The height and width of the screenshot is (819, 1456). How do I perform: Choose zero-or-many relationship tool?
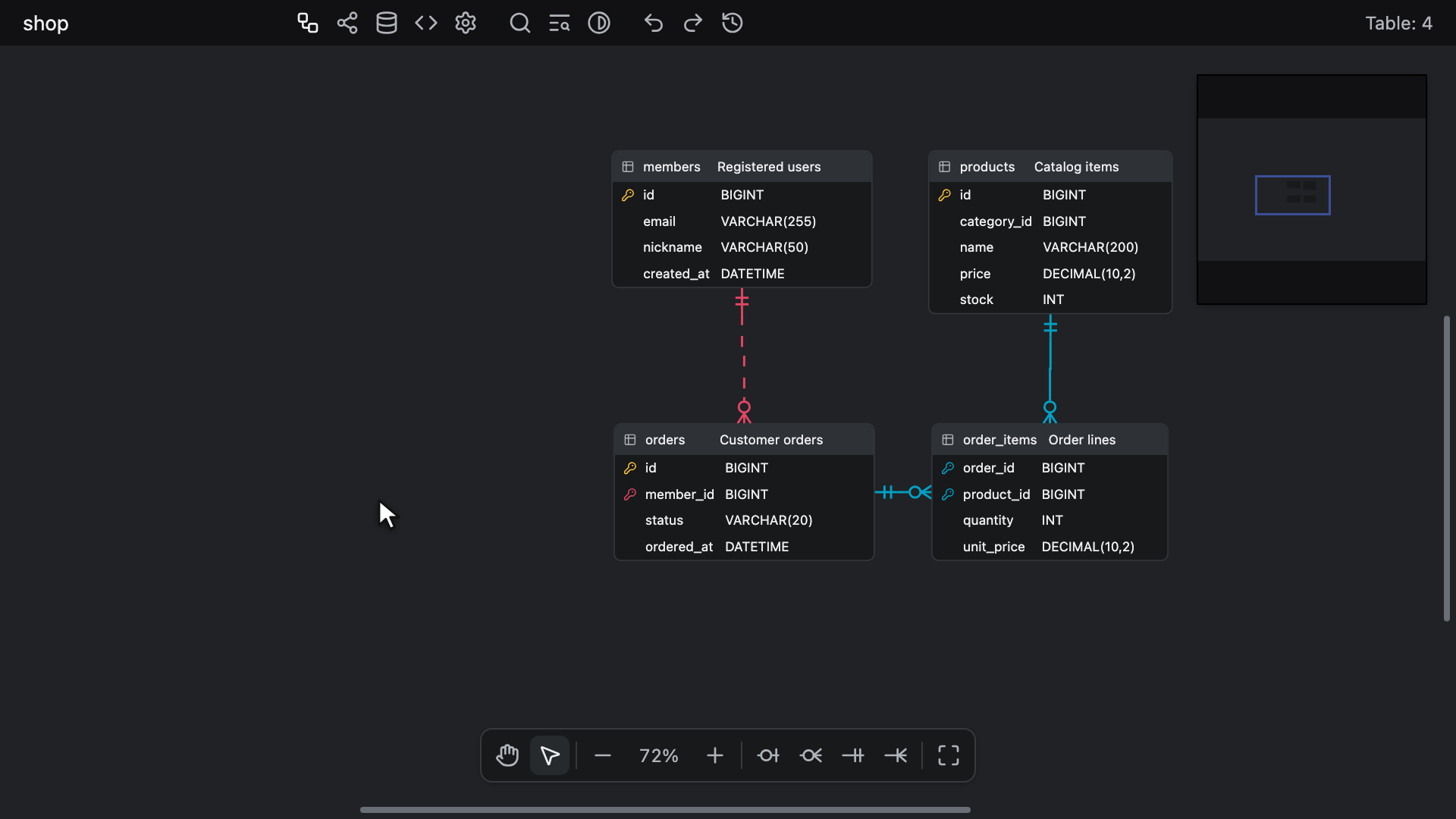coord(811,755)
